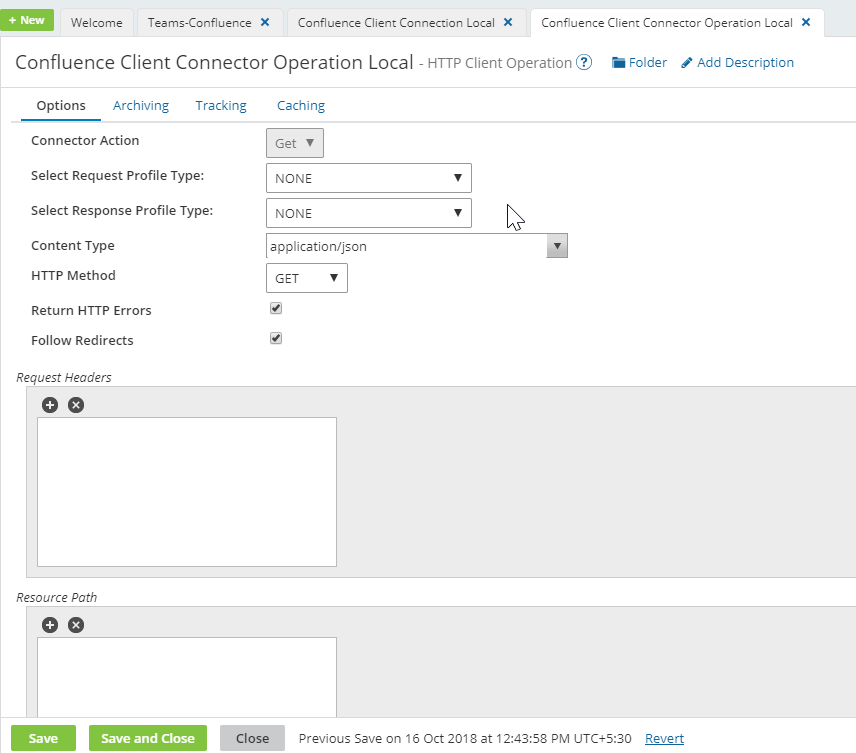856x753 pixels.
Task: Toggle the Return HTTP Errors checkbox
Action: 276,309
